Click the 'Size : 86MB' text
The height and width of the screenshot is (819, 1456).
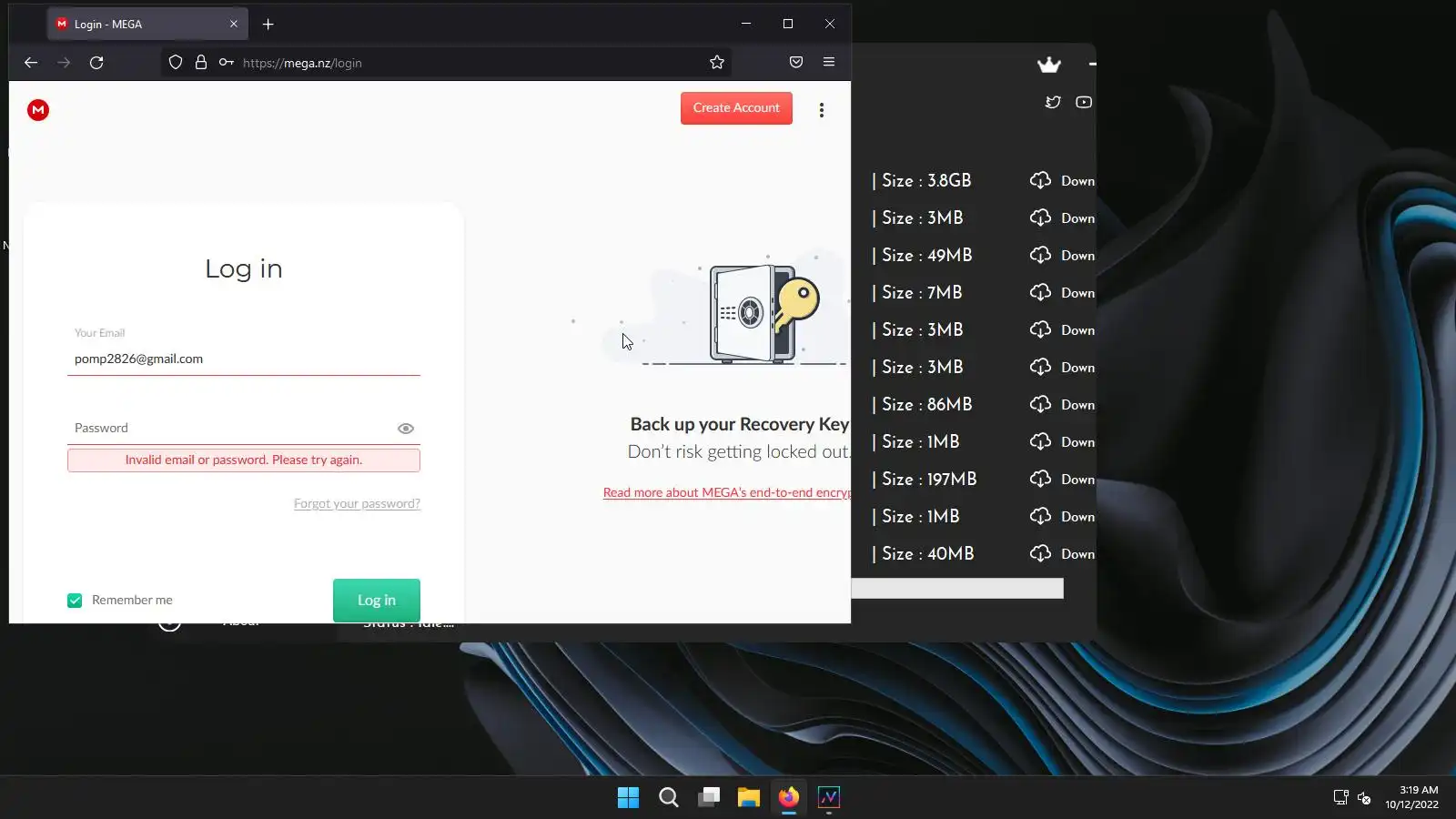pos(926,405)
